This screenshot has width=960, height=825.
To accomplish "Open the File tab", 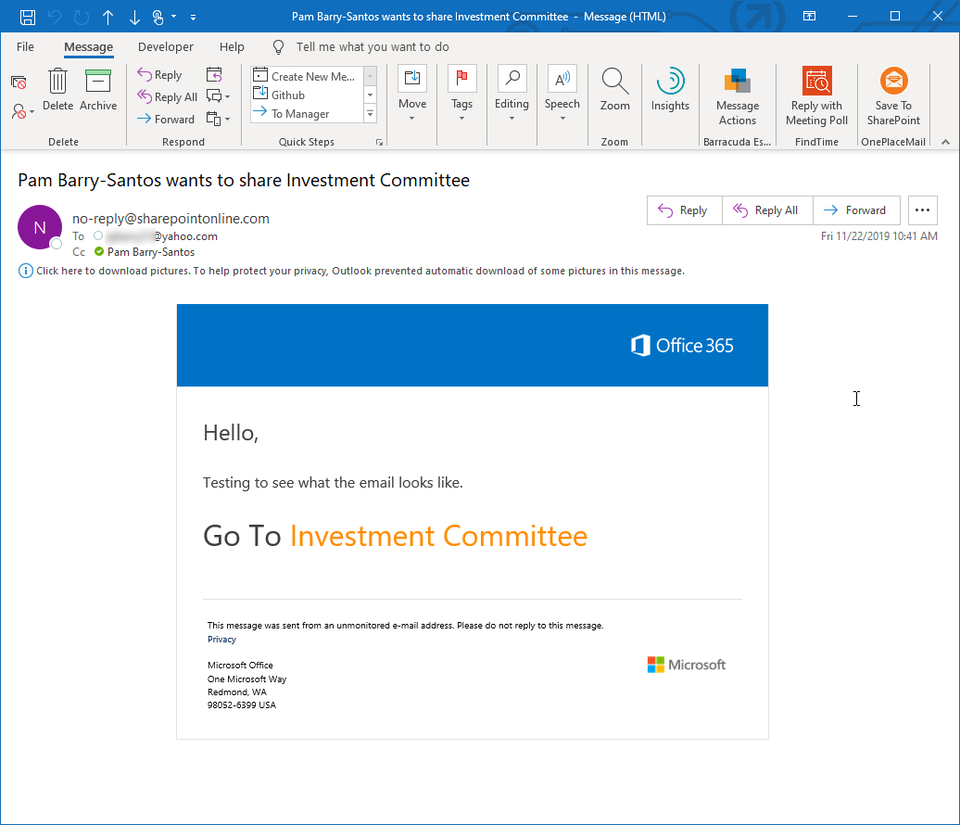I will (x=25, y=47).
